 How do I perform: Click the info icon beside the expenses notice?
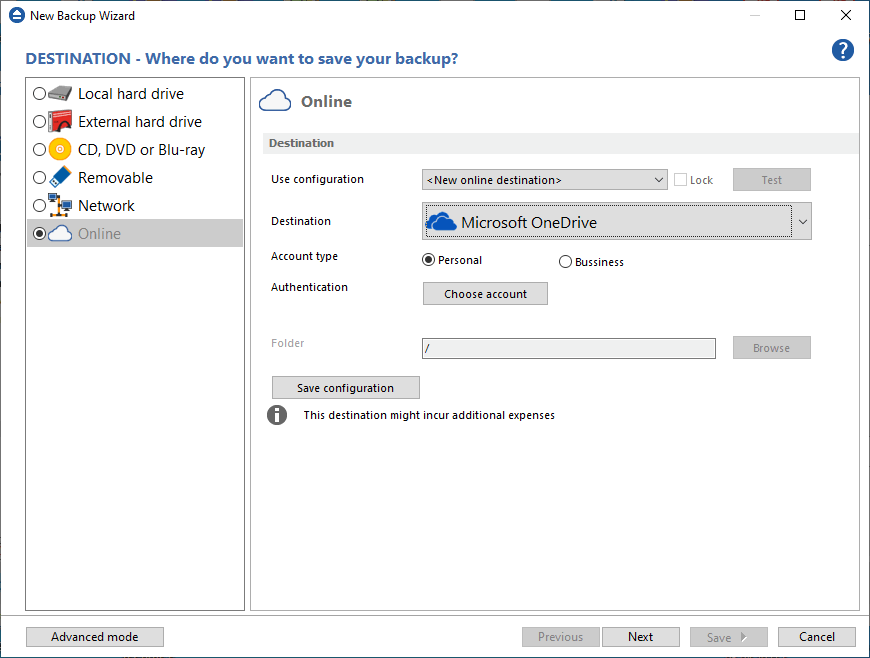click(x=277, y=414)
